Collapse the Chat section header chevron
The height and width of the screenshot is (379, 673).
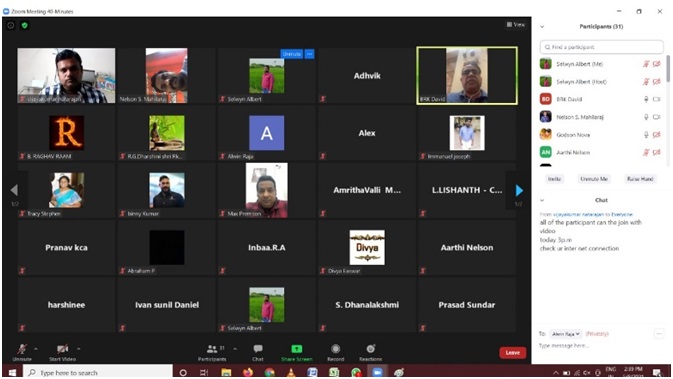pyautogui.click(x=542, y=200)
